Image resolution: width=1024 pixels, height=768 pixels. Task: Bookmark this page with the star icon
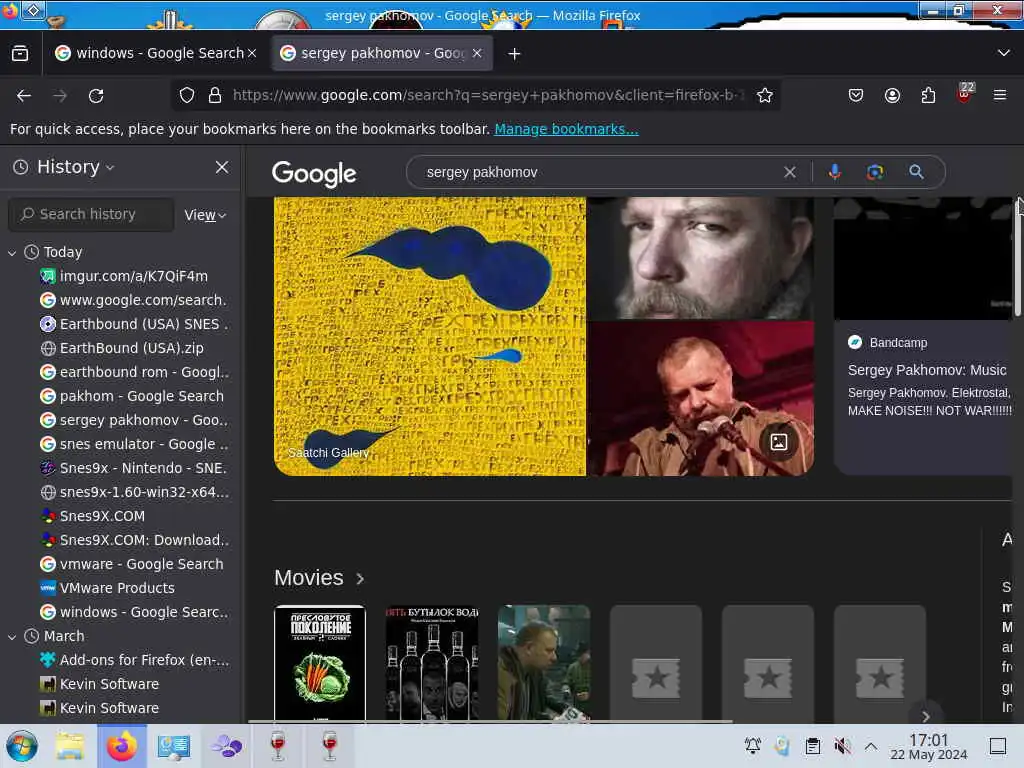(765, 95)
